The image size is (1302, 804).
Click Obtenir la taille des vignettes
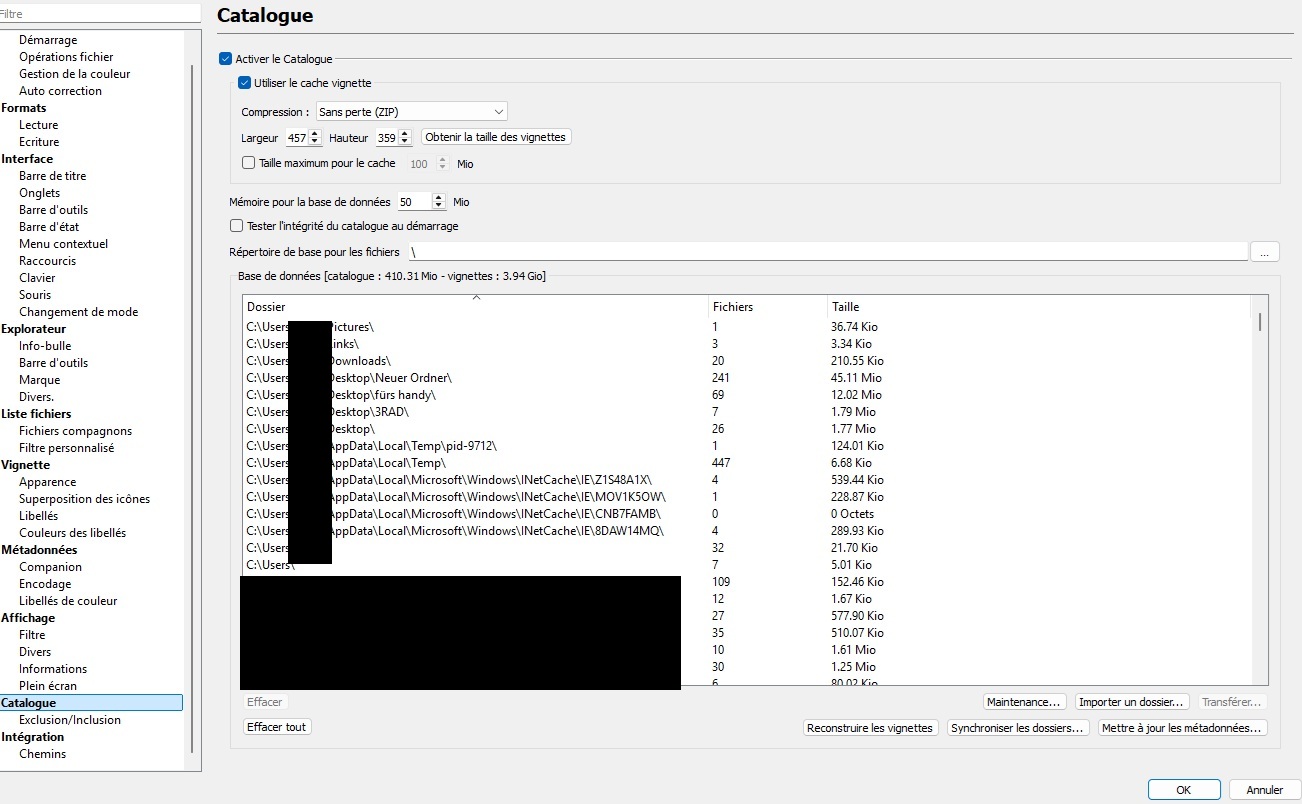click(495, 136)
